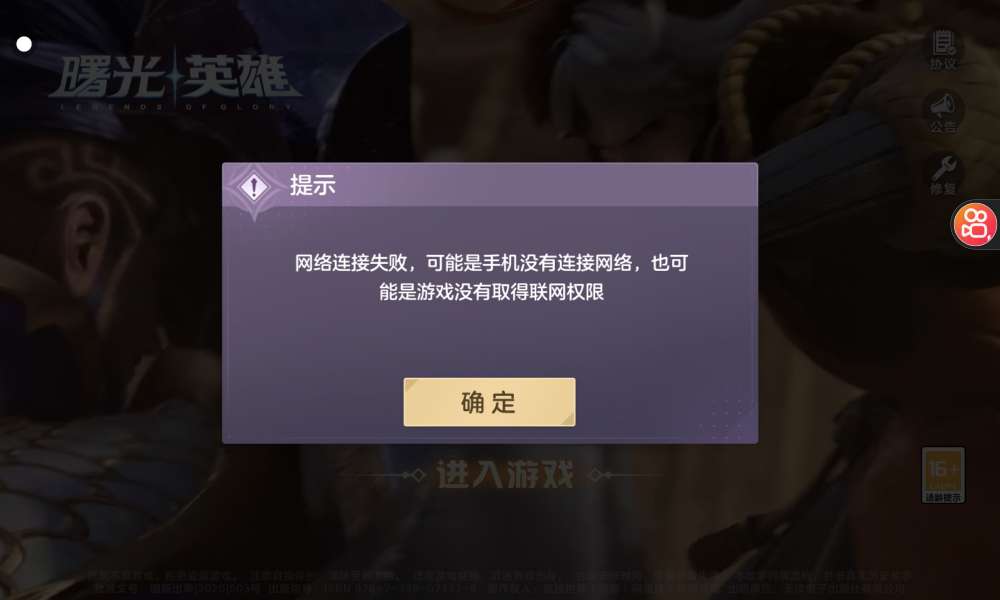This screenshot has height=600, width=1000.
Task: Click the legal notice text at bottom
Action: point(499,582)
